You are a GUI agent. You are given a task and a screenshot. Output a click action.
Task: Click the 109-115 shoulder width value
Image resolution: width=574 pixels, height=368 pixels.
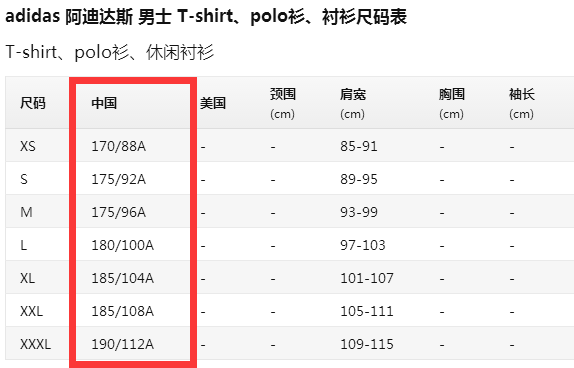coord(367,344)
